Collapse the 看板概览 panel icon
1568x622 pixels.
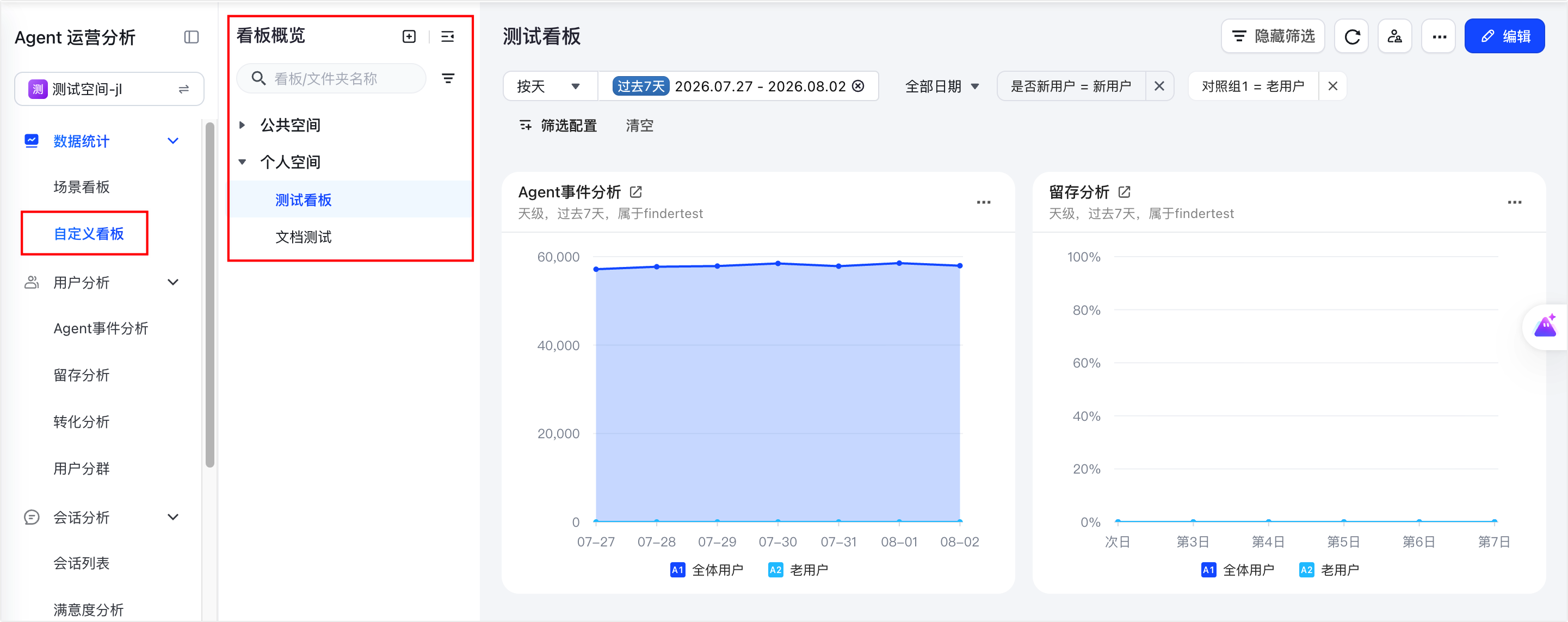tap(447, 36)
